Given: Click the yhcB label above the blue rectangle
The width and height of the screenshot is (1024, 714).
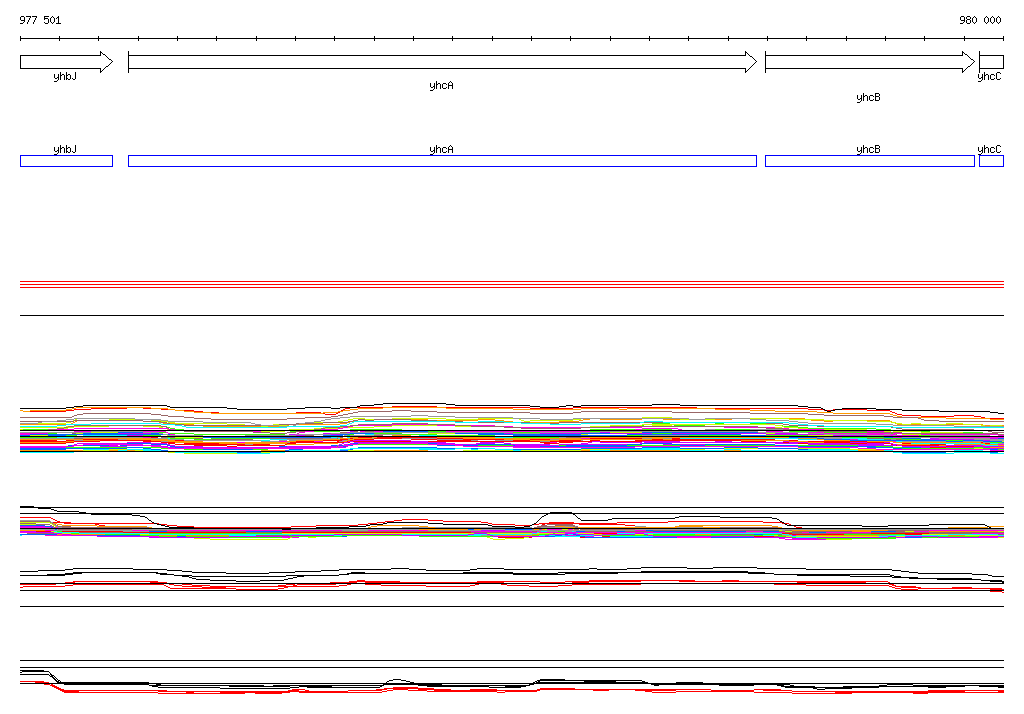Looking at the screenshot, I should (x=869, y=149).
